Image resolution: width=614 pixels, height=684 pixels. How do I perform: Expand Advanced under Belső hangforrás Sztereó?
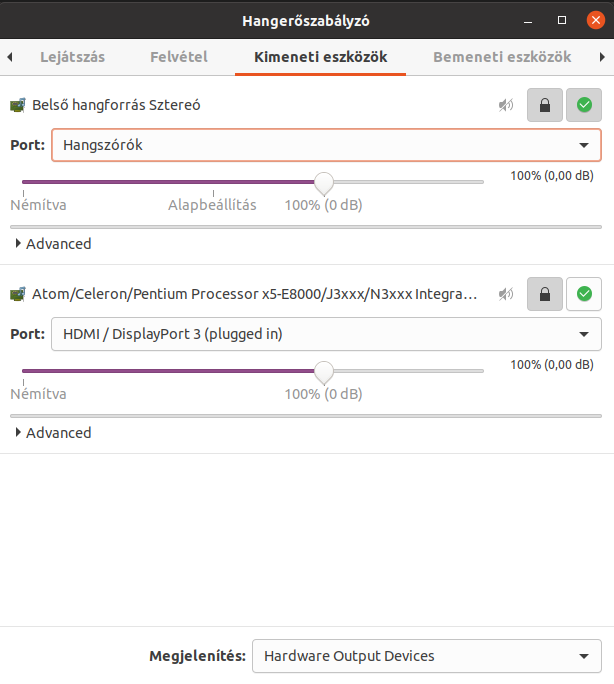(53, 244)
